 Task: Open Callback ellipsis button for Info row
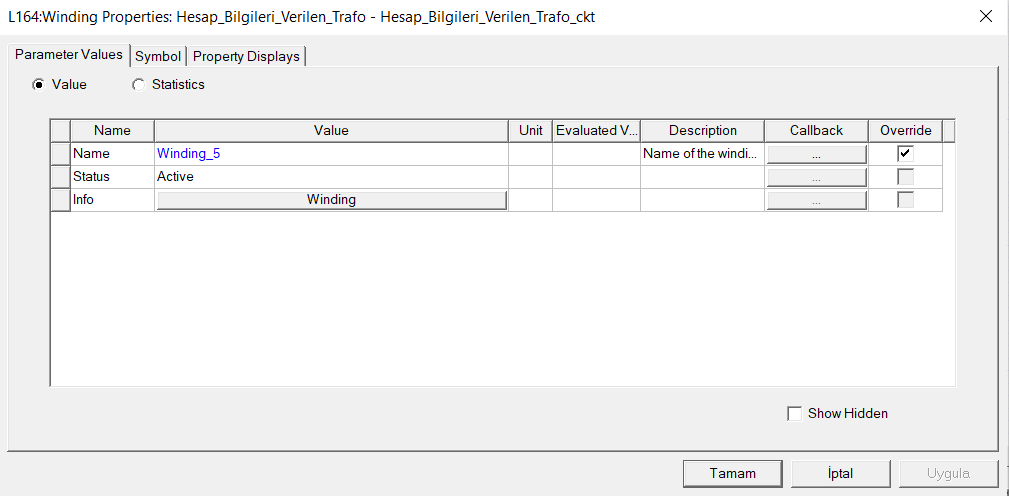point(816,200)
